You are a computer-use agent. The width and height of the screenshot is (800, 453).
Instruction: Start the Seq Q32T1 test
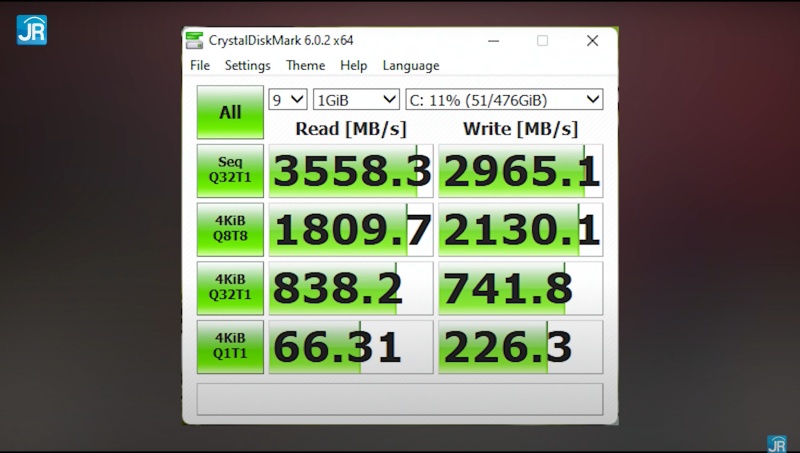(x=230, y=171)
